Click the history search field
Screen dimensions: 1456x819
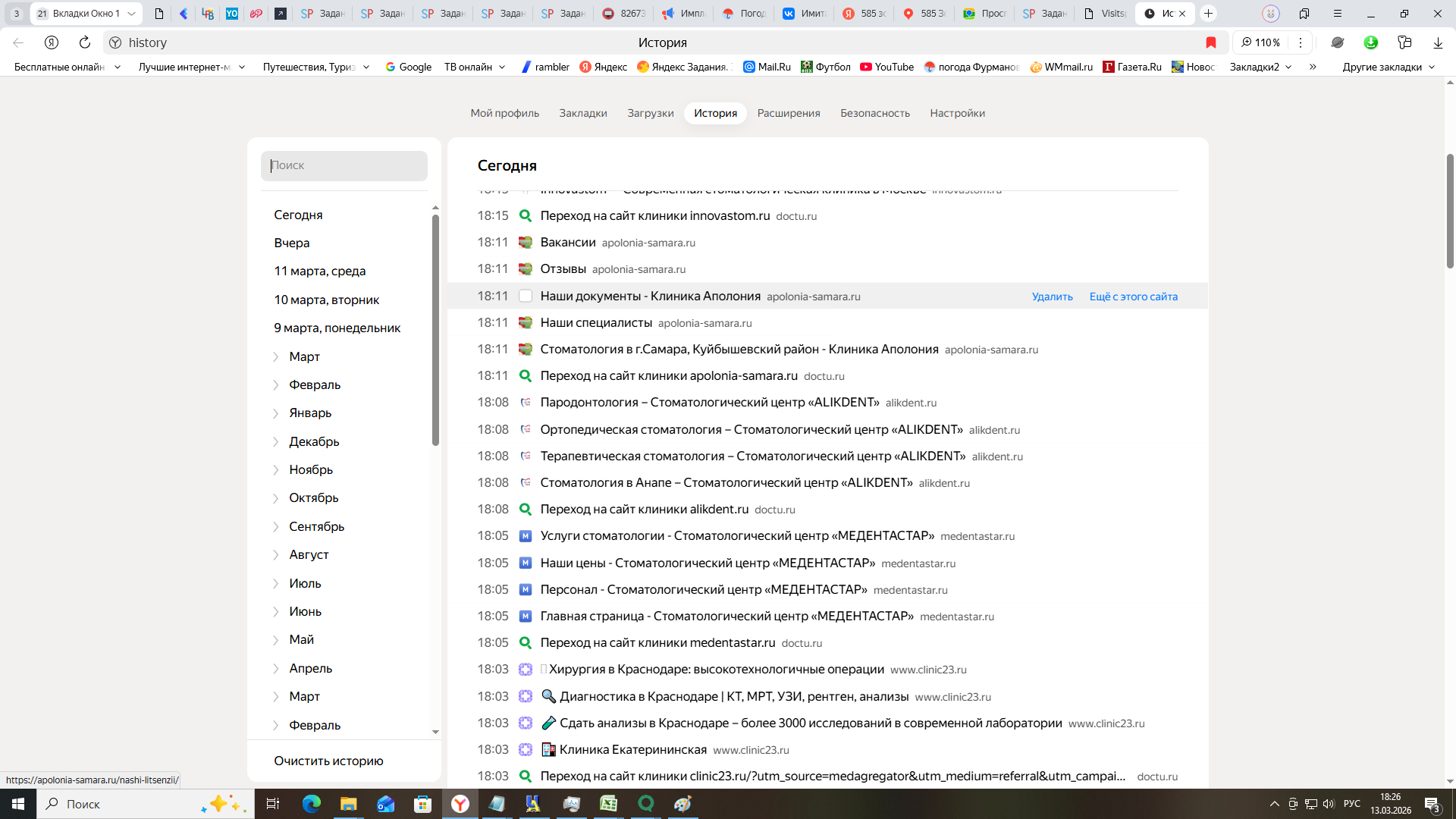[x=344, y=165]
